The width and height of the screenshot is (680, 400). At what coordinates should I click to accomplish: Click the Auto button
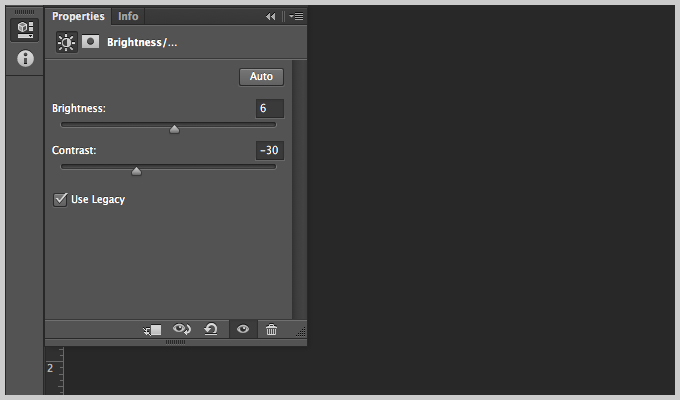(x=262, y=77)
